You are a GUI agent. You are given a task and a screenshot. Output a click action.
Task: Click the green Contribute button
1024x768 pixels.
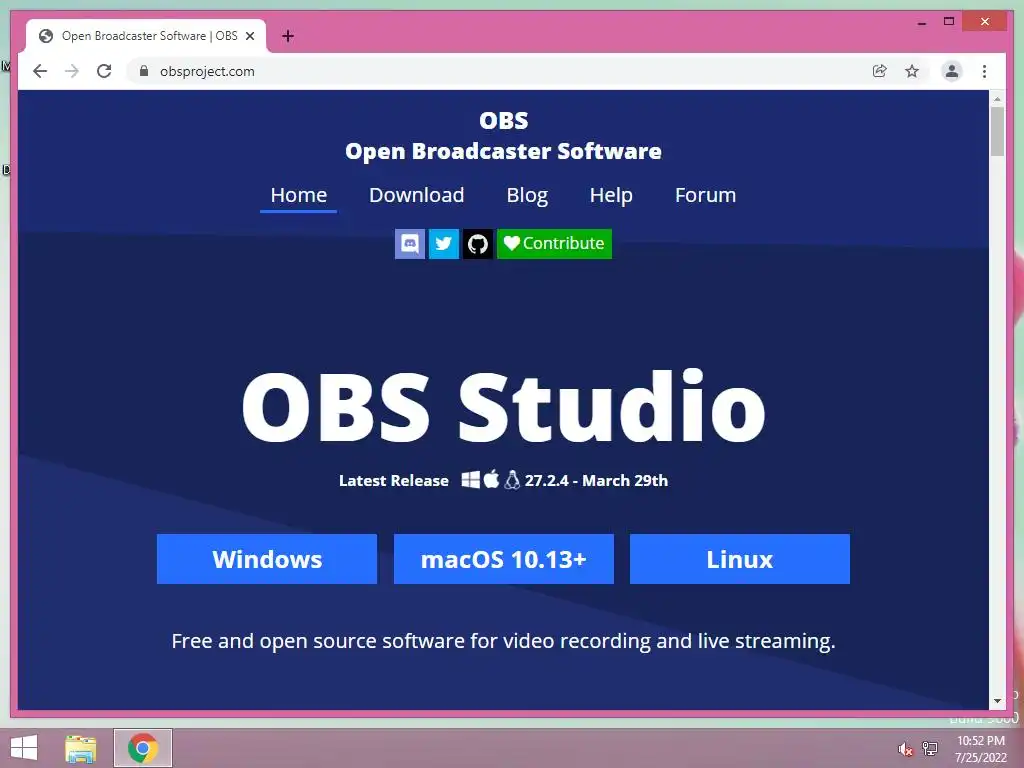tap(554, 244)
